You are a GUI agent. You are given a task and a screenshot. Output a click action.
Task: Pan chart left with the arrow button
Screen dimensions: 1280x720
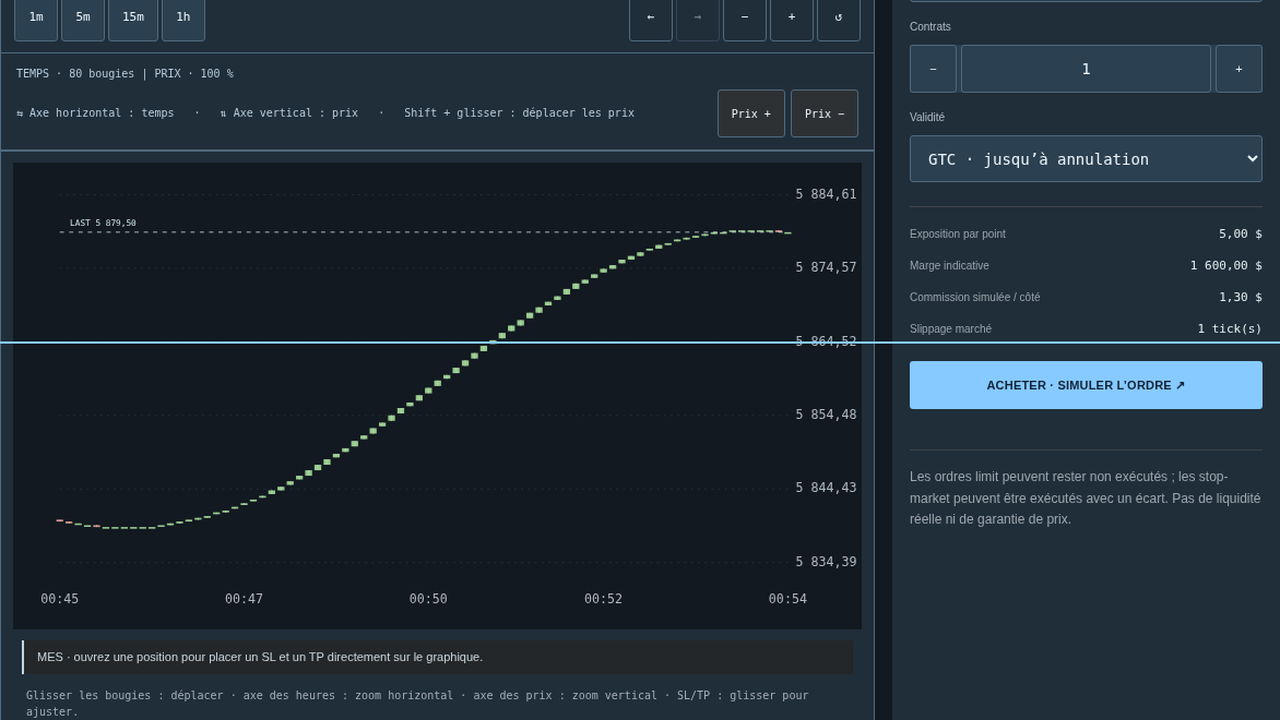(x=651, y=17)
